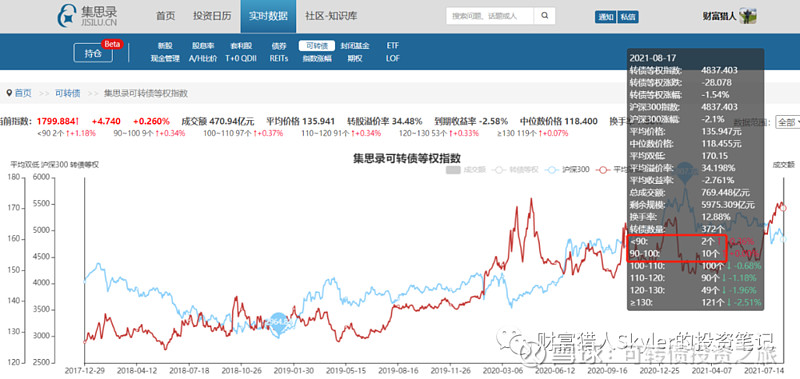
Task: Click the 持仓 Beta button
Action: click(93, 53)
